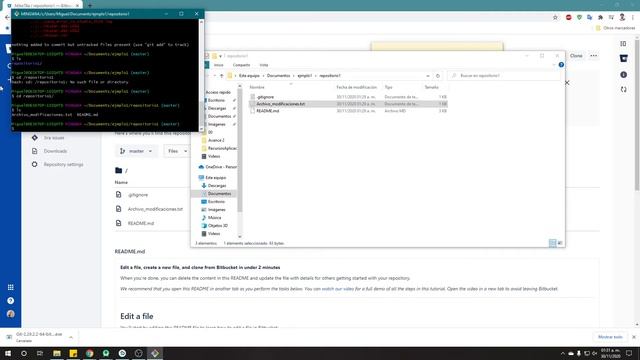640x360 pixels.
Task: Open Jira issues in Bitbucket sidebar
Action: click(54, 138)
